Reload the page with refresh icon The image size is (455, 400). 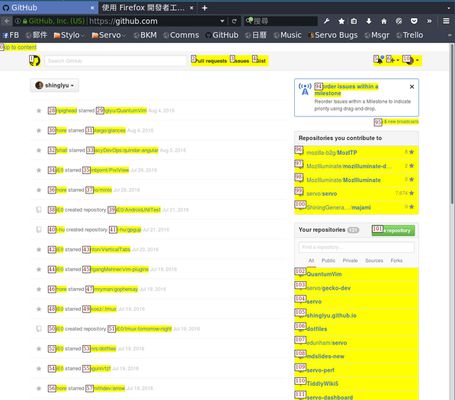234,21
